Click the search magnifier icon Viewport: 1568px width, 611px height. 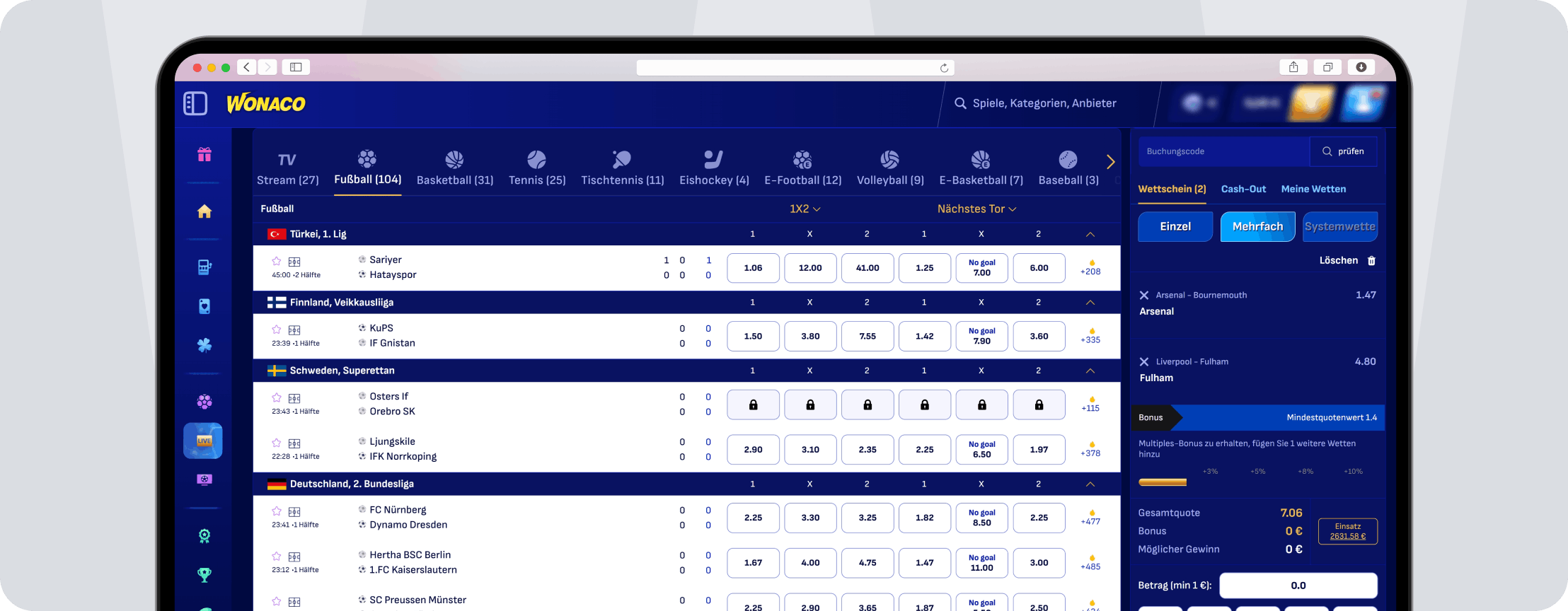click(960, 103)
